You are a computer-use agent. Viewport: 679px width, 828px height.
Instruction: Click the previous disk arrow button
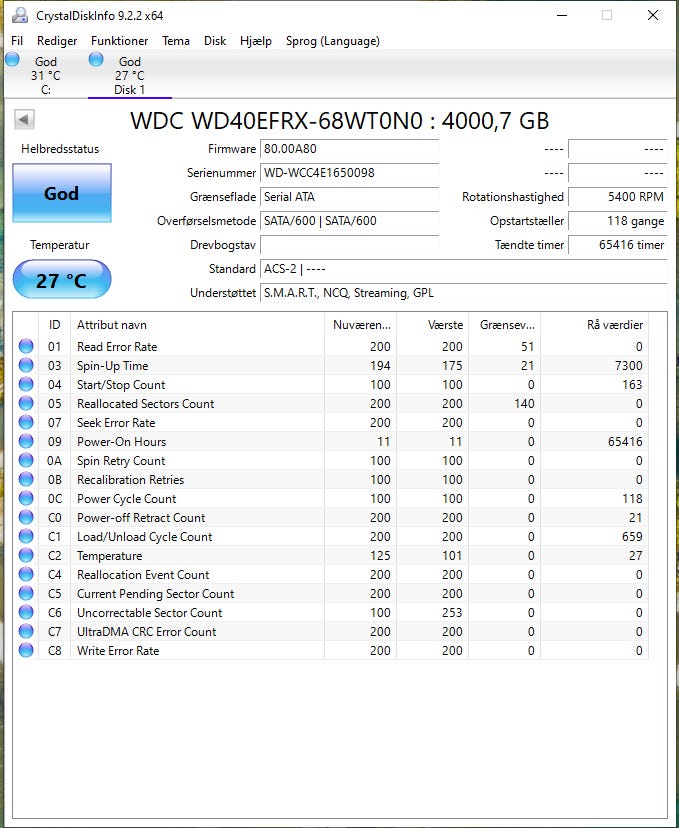tap(24, 119)
